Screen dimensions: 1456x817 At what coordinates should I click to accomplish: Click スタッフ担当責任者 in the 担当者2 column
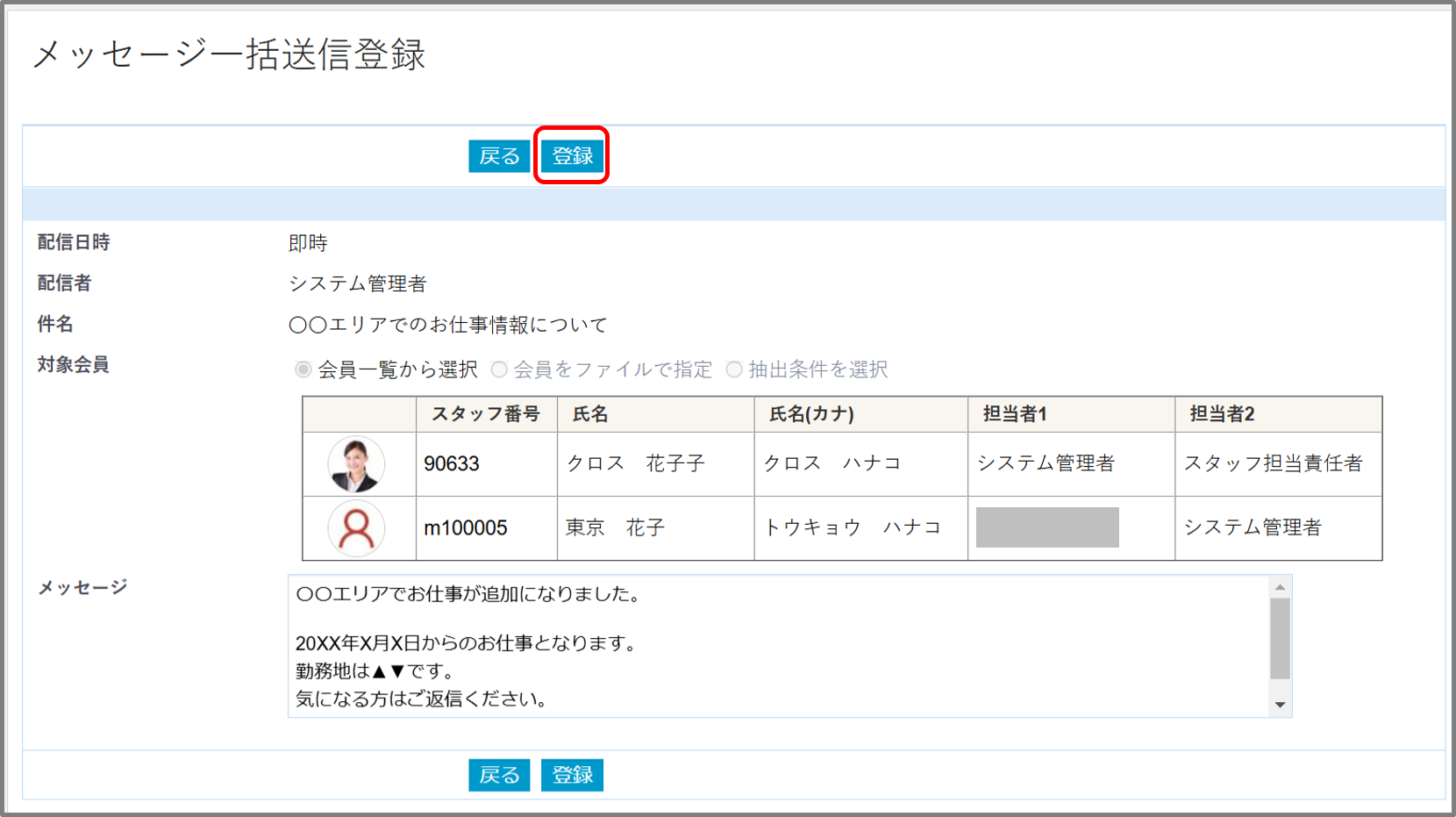pos(1274,463)
